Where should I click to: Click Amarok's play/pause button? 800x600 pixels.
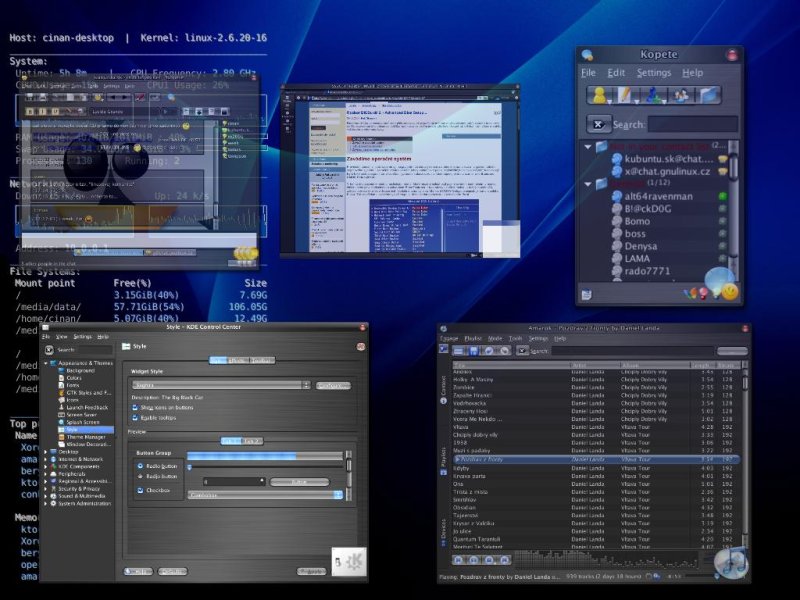coord(473,560)
